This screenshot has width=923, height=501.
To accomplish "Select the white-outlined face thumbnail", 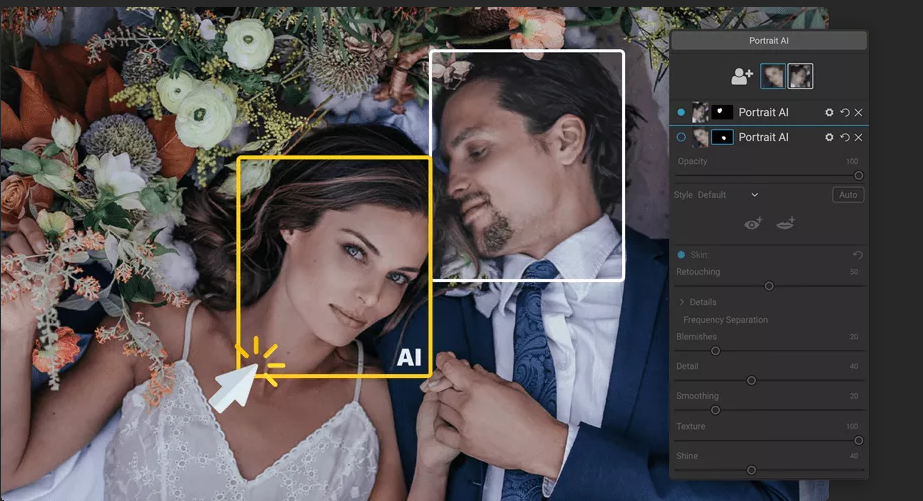I will point(800,77).
